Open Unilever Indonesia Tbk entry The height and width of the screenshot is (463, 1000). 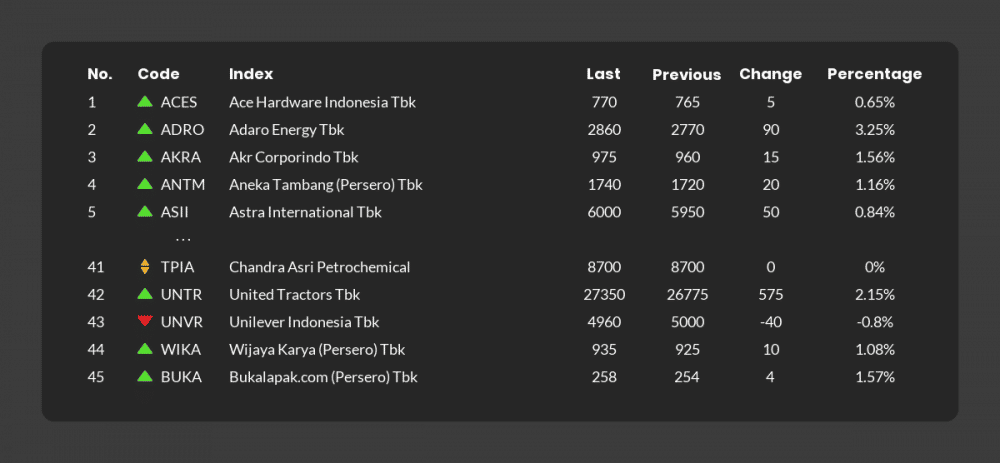point(304,322)
